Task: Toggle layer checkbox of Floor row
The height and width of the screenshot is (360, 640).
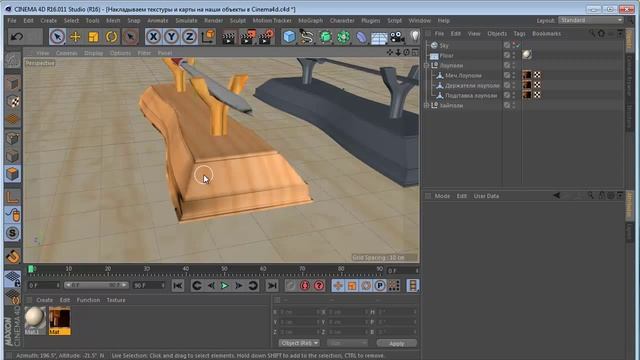Action: (507, 55)
